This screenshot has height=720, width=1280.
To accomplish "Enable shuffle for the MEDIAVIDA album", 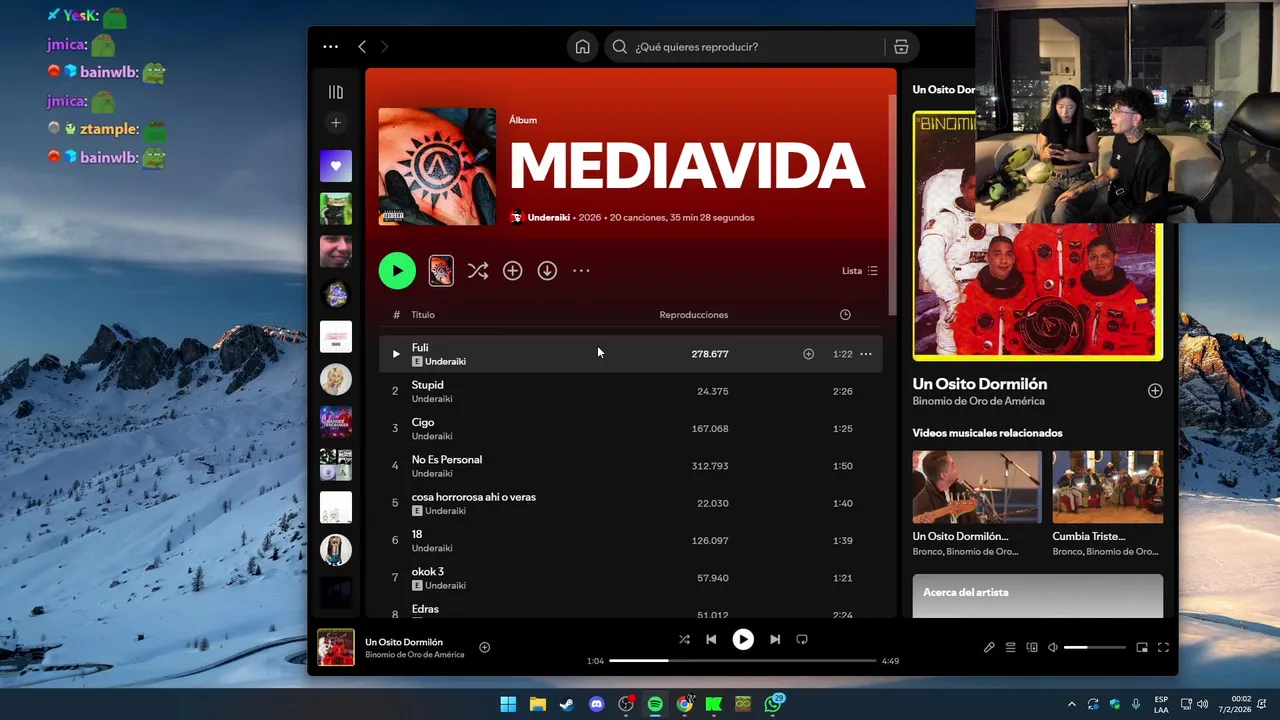I will 478,270.
